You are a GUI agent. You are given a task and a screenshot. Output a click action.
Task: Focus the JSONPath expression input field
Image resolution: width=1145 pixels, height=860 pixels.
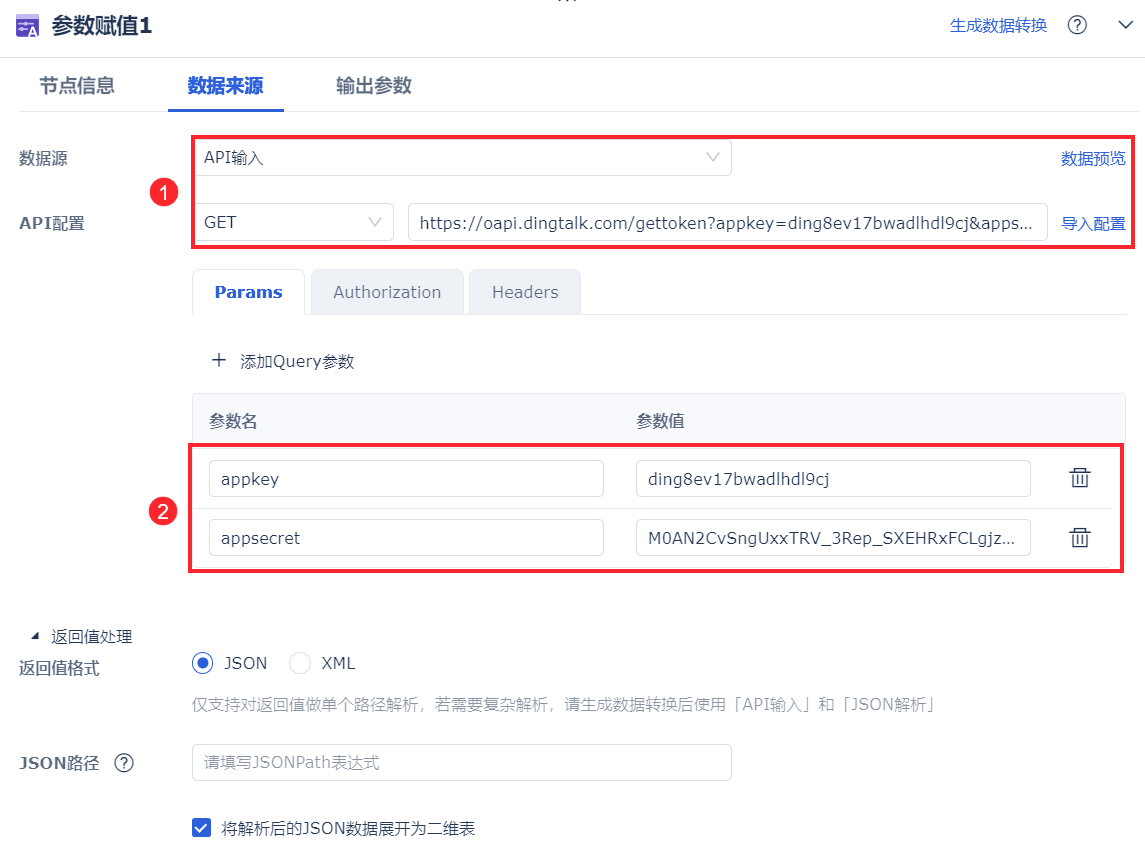[462, 762]
